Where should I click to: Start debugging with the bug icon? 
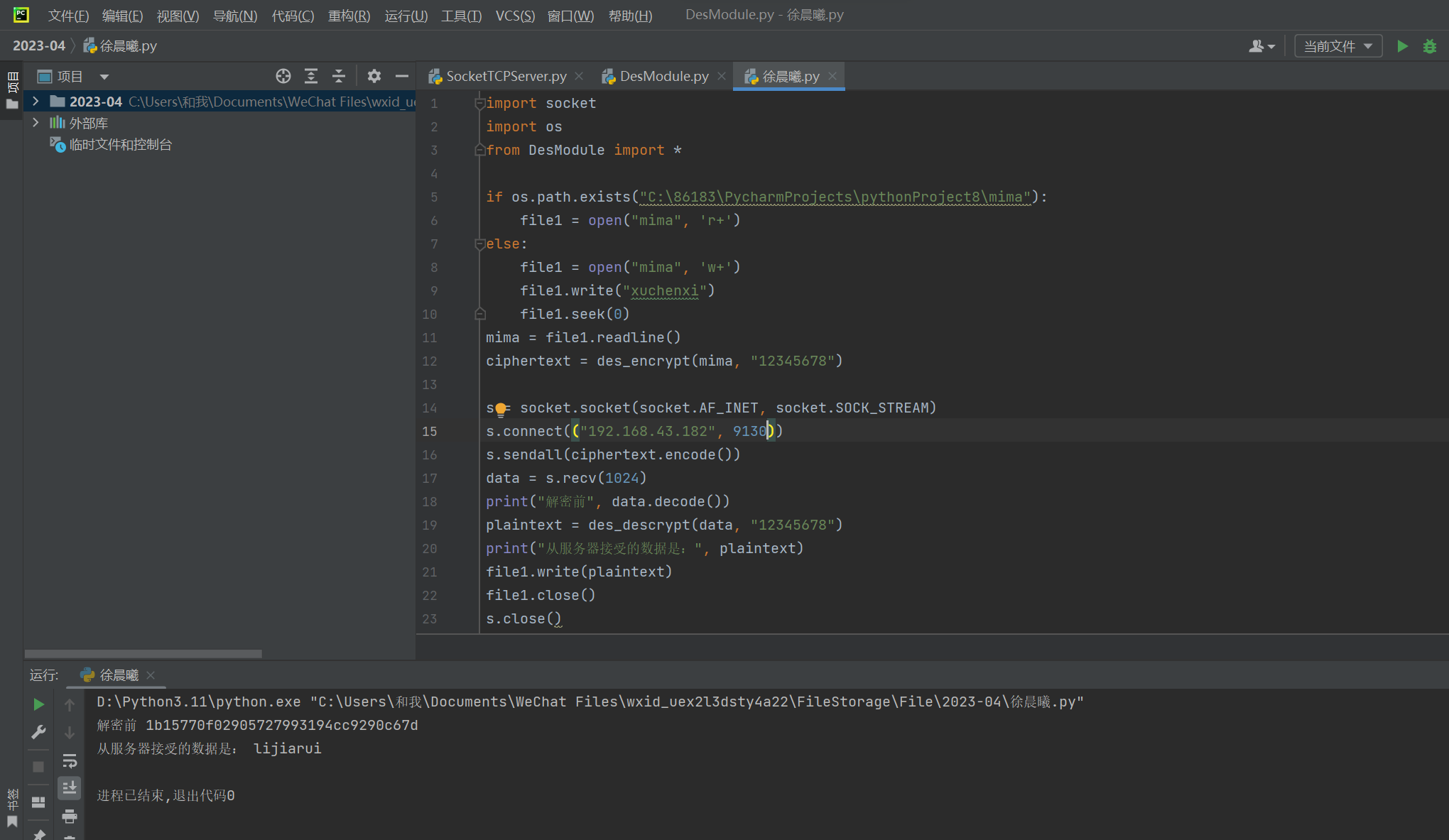click(1429, 46)
